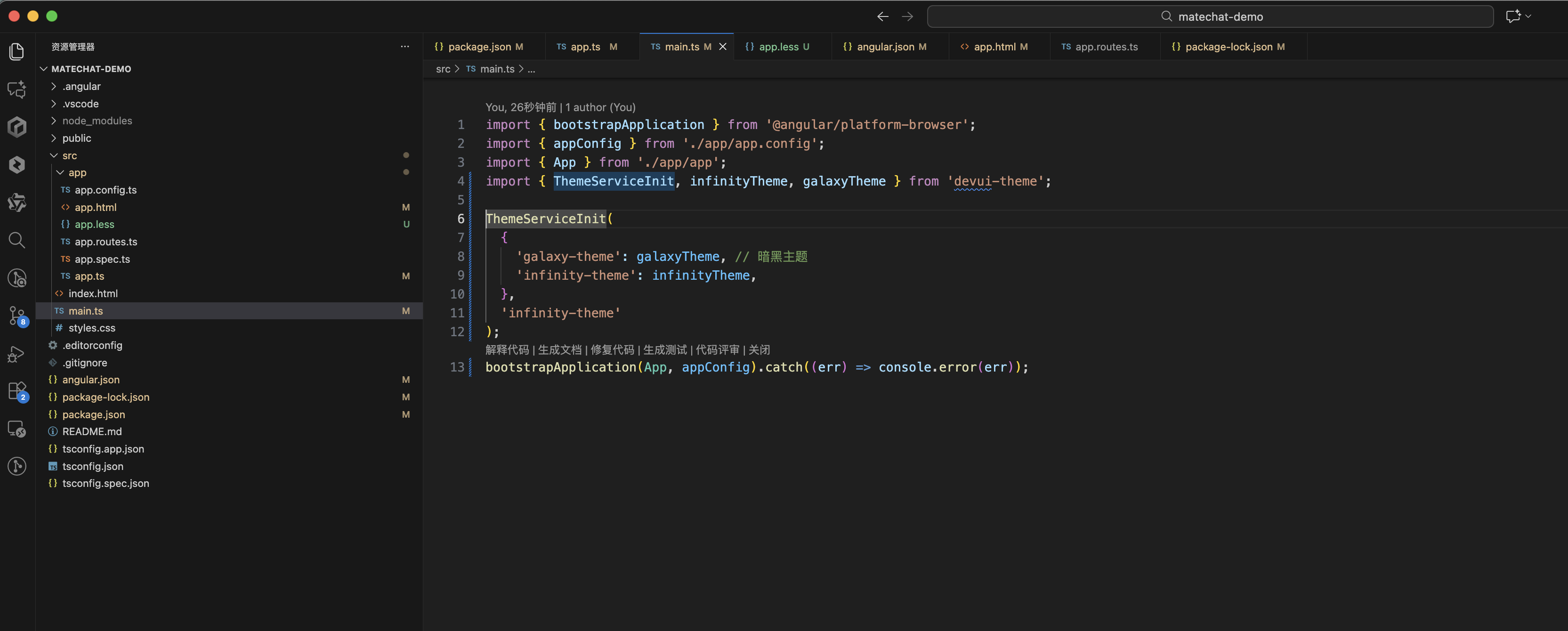Collapse the src folder
Viewport: 1568px width, 631px height.
[x=69, y=156]
